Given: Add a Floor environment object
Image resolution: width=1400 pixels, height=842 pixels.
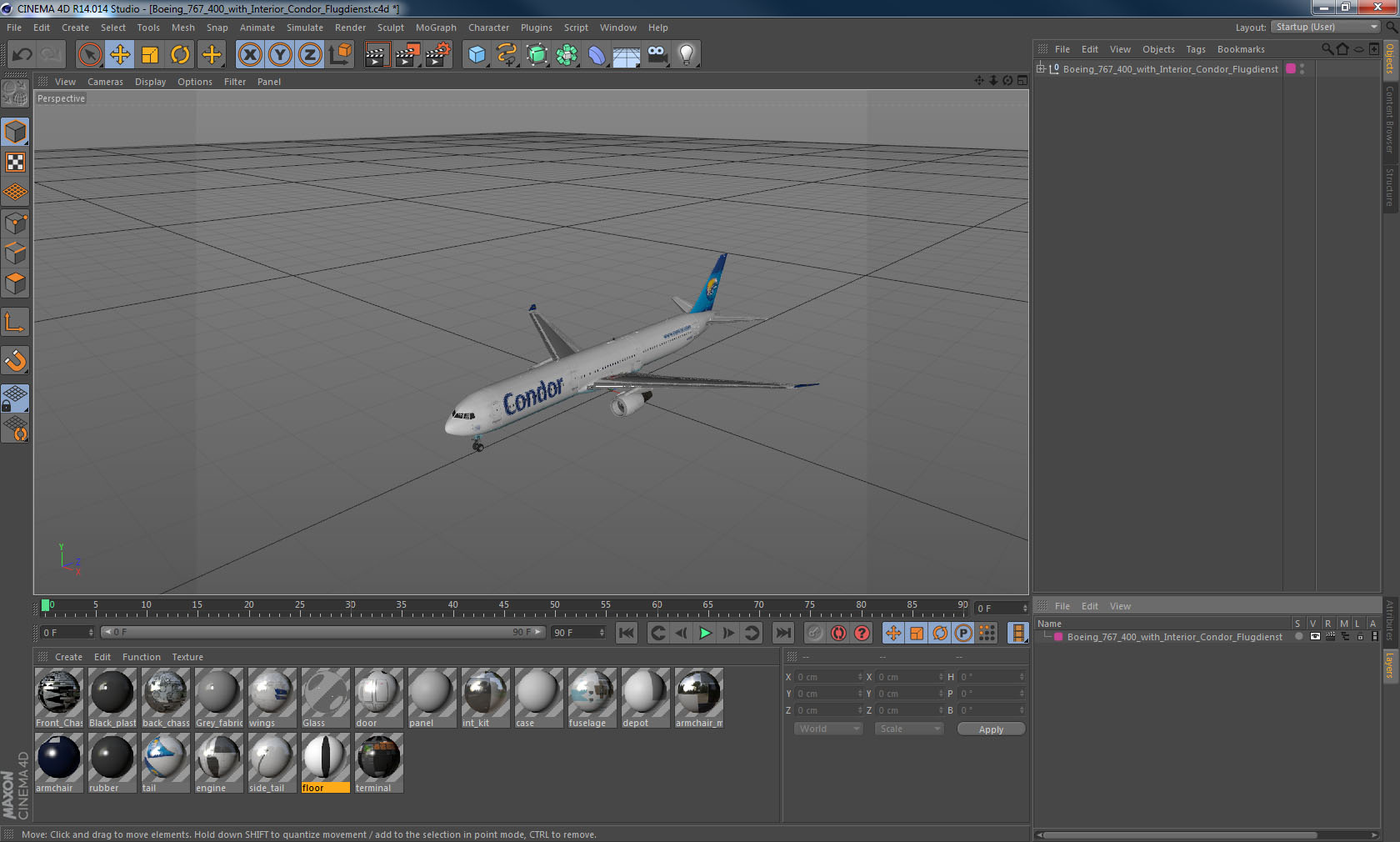Looking at the screenshot, I should (627, 55).
